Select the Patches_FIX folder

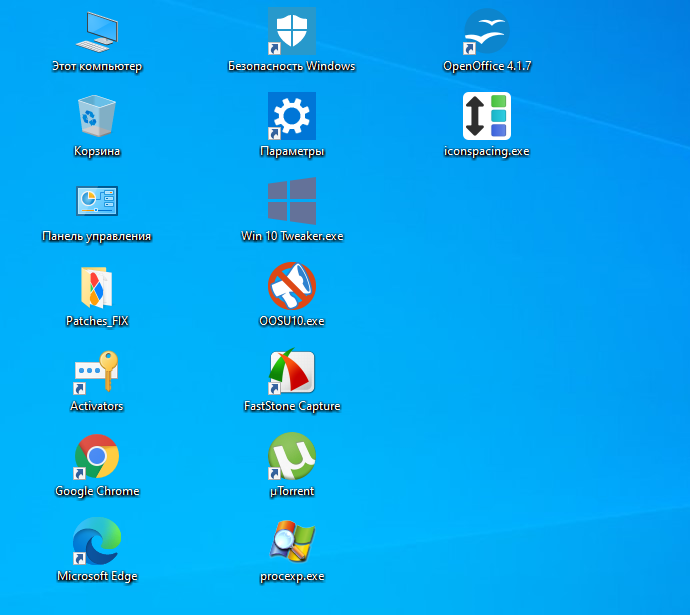coord(97,287)
